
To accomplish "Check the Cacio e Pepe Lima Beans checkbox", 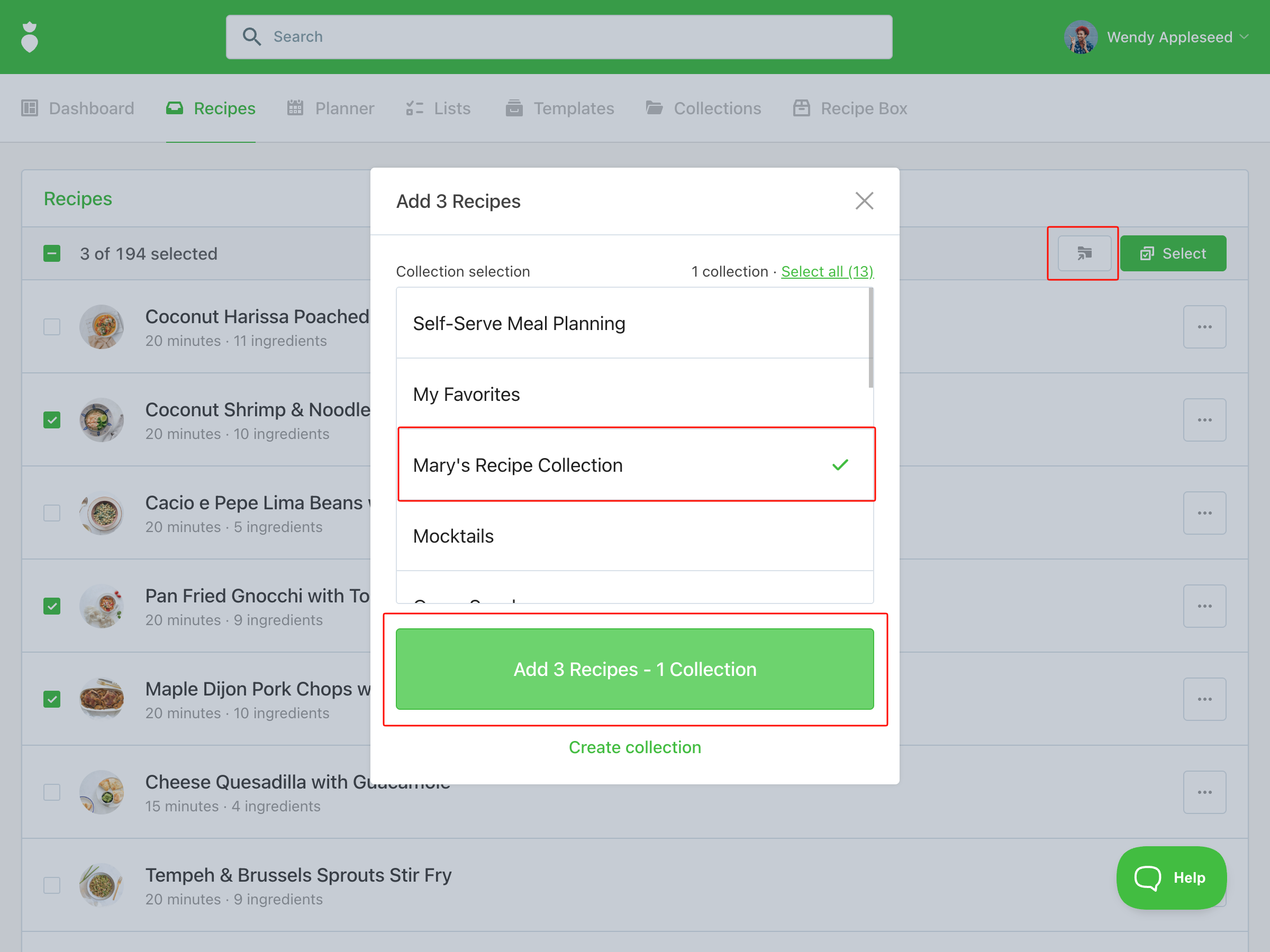I will click(52, 513).
